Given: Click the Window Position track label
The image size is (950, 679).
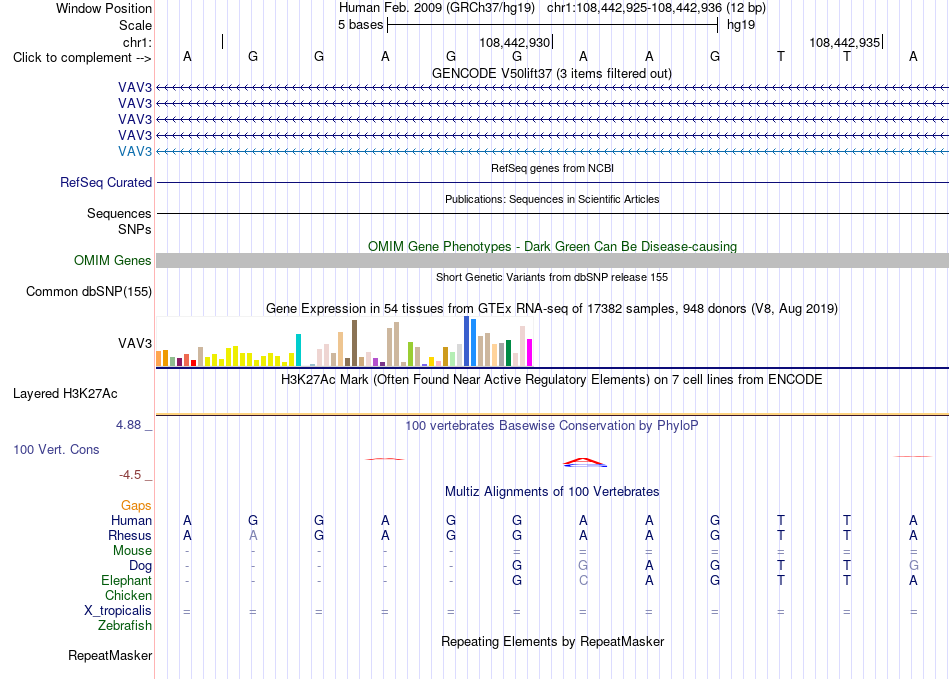Looking at the screenshot, I should 104,8.
